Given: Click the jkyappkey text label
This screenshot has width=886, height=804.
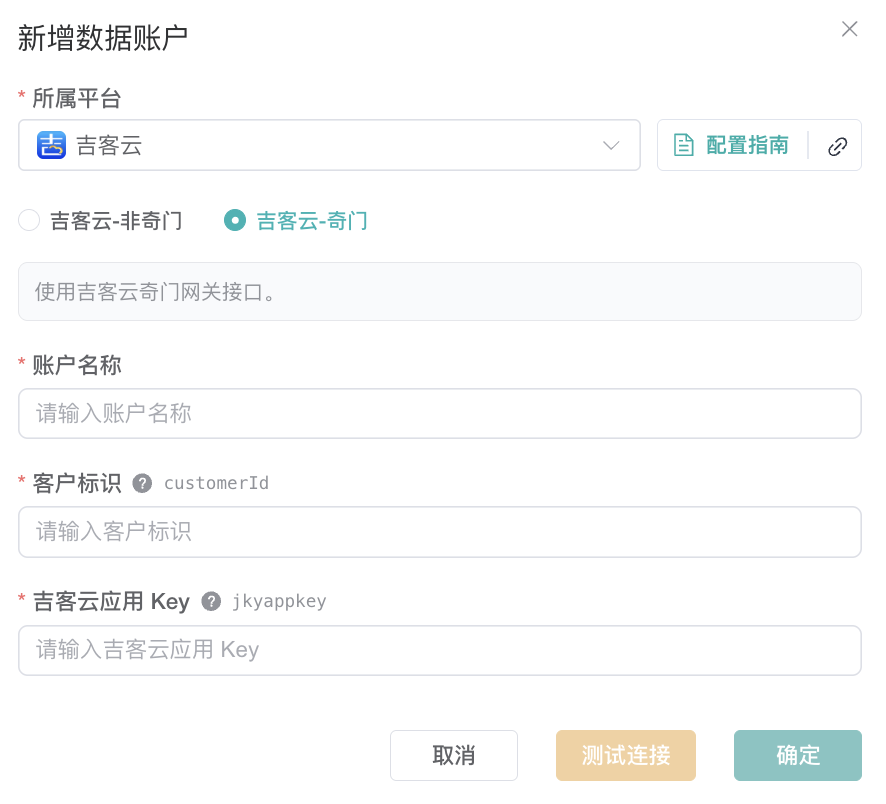Looking at the screenshot, I should [x=279, y=601].
